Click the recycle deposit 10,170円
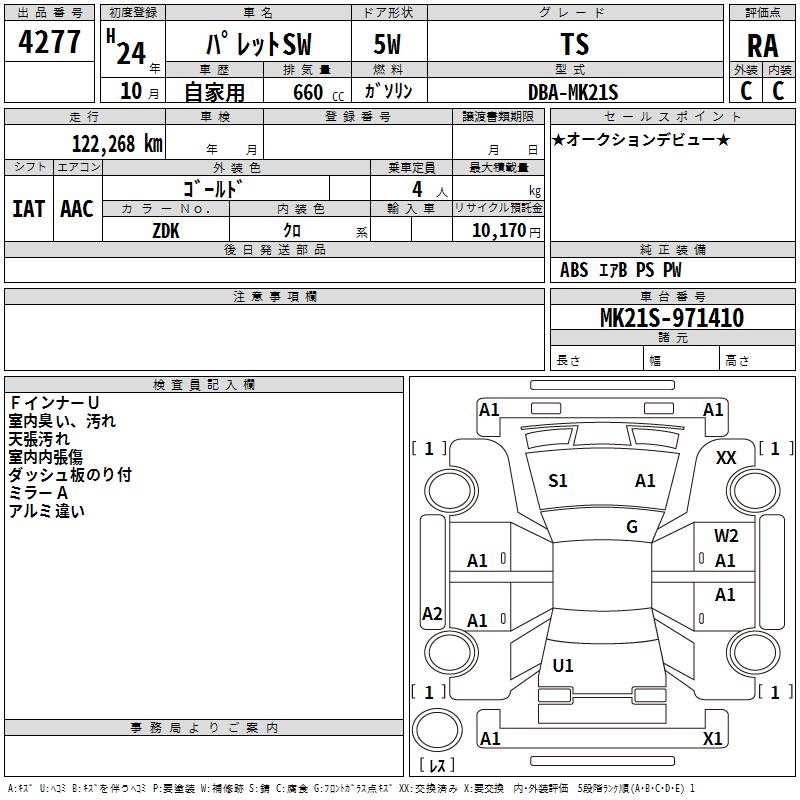This screenshot has width=800, height=800. click(x=506, y=231)
